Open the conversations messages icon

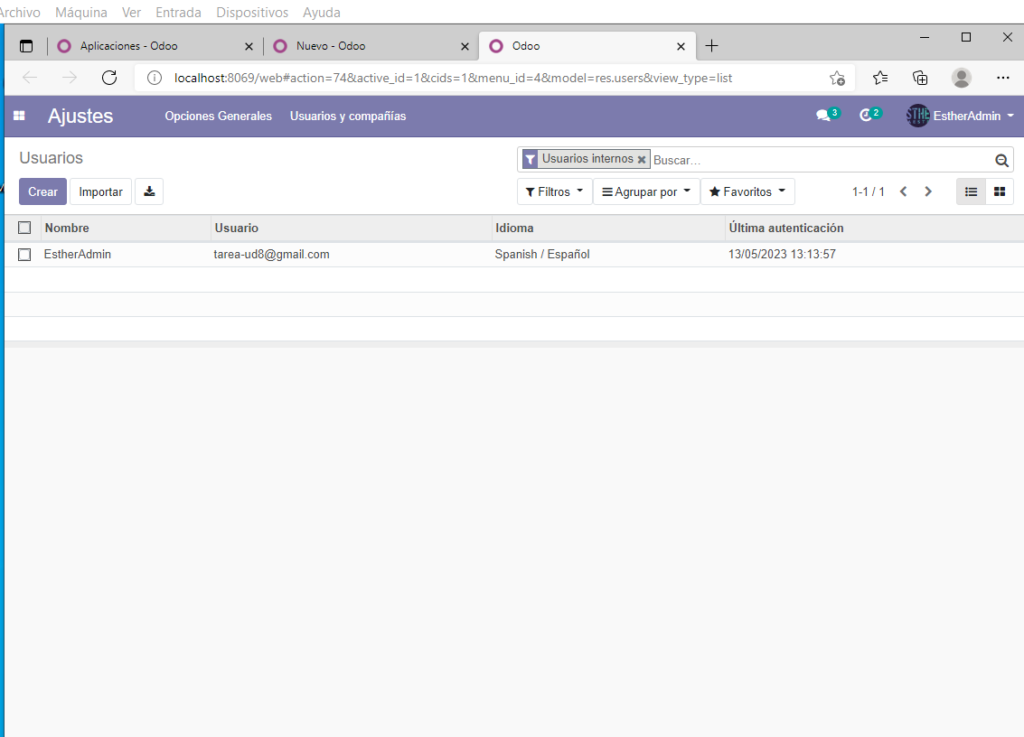823,116
